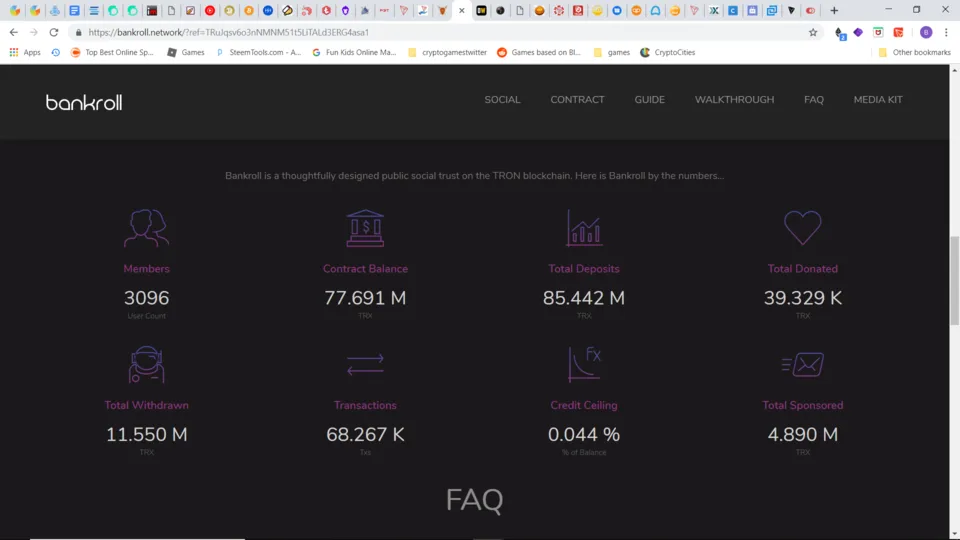Open the Fun Kids Online Ma... bookmark
The image size is (960, 540).
pos(354,53)
